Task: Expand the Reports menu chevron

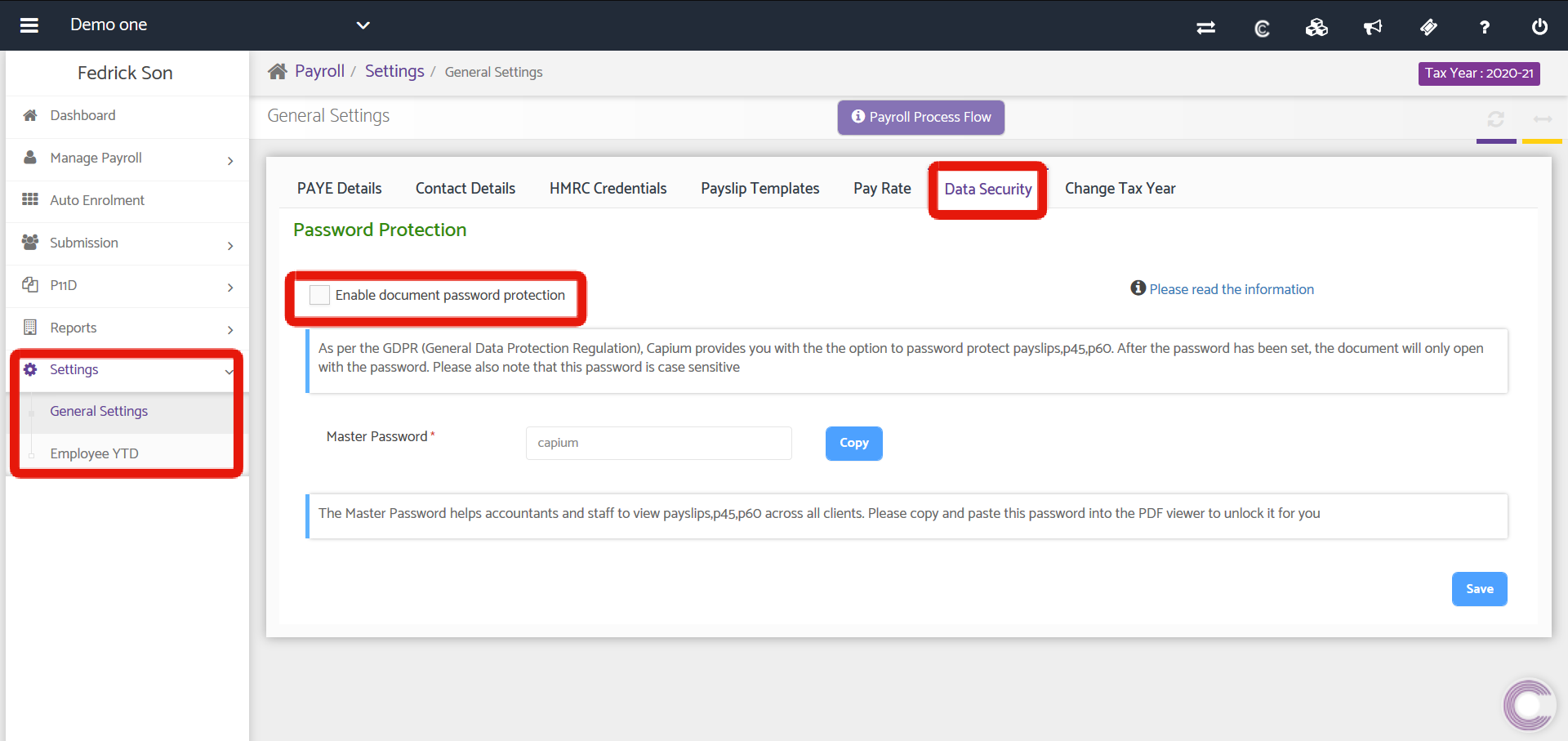Action: [x=230, y=330]
